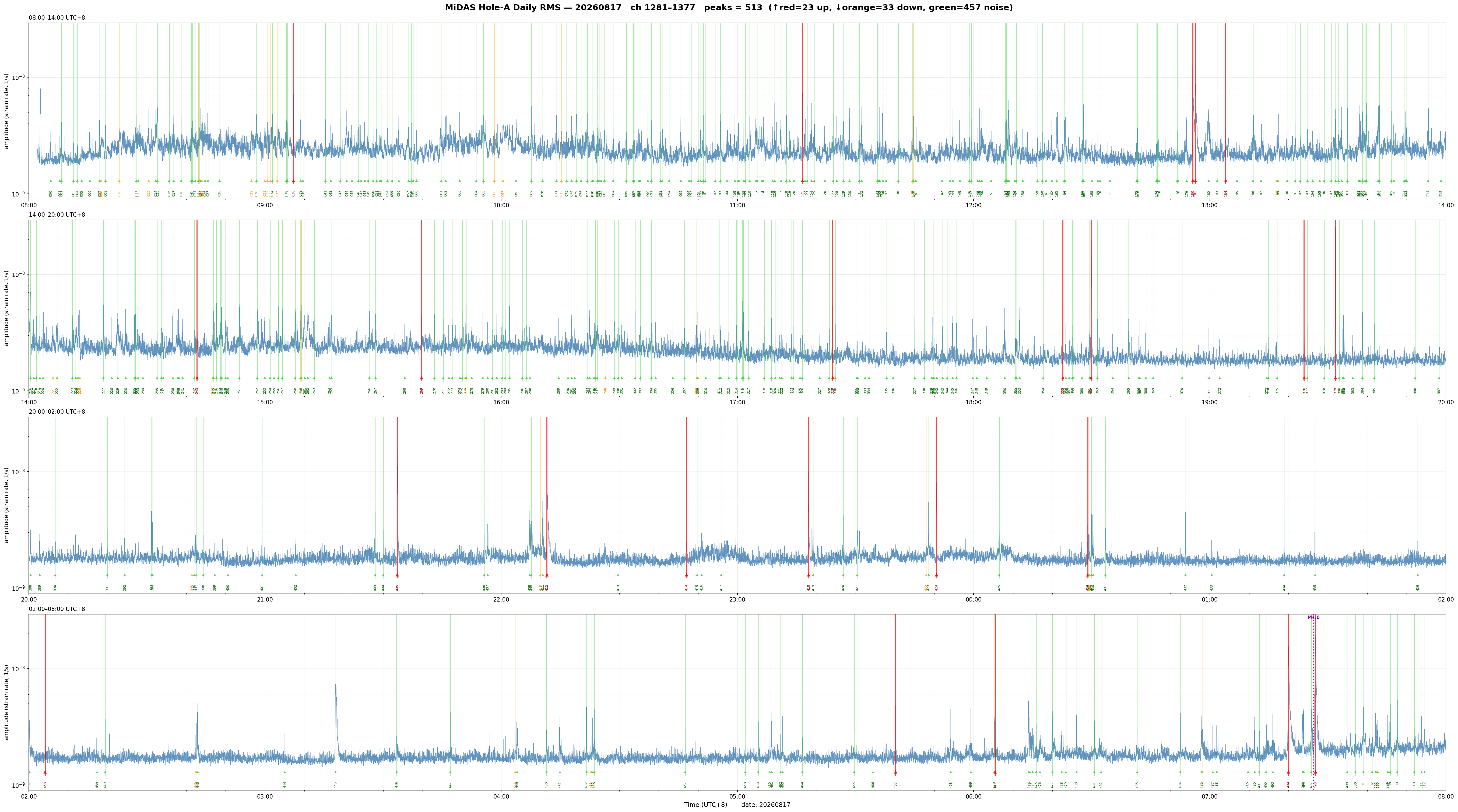Click the "Time (UTC+8) — date: 20260817" axis label
This screenshot has width=1458, height=812.
click(x=737, y=805)
